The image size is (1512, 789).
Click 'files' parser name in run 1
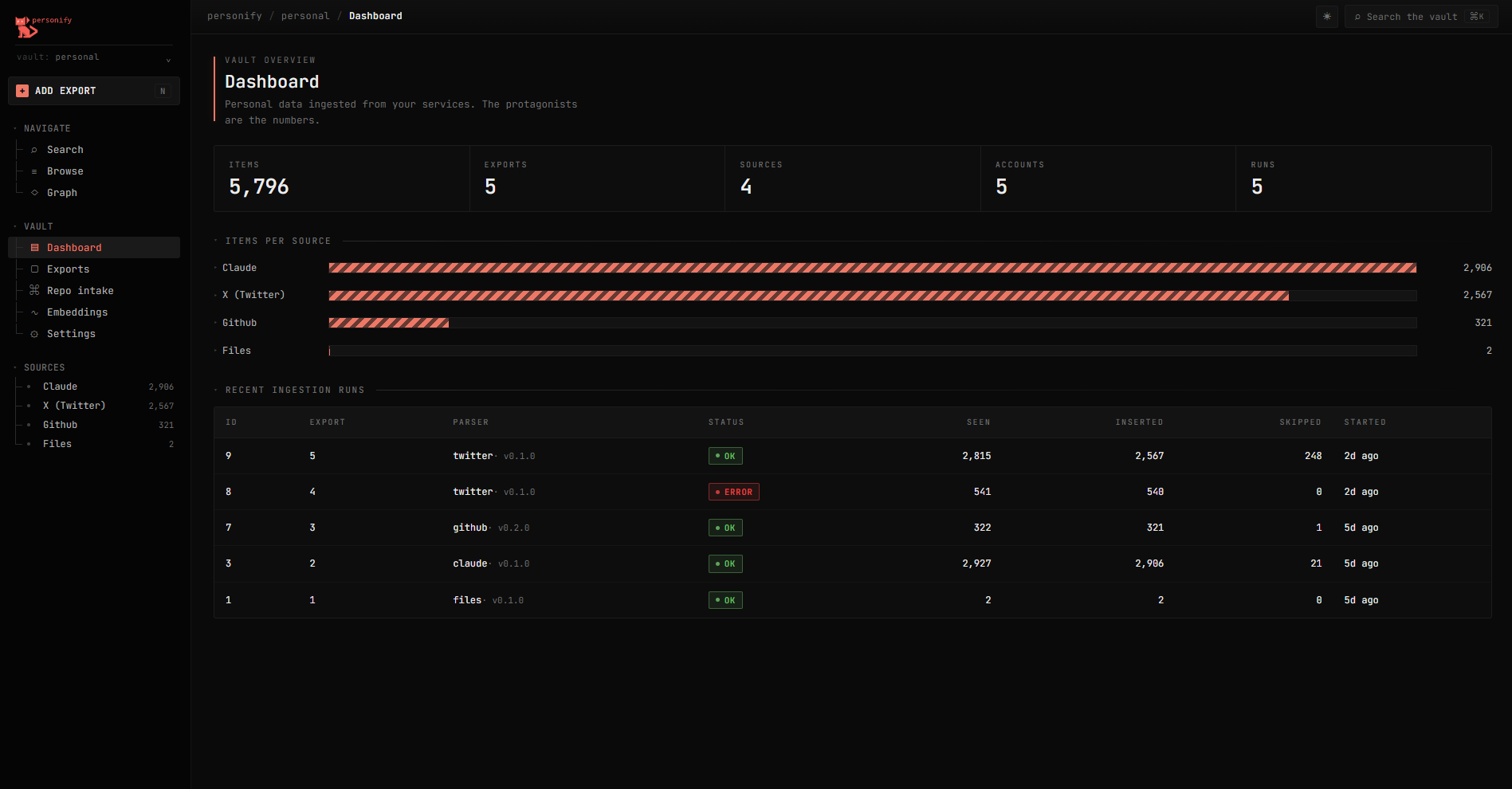[x=467, y=600]
